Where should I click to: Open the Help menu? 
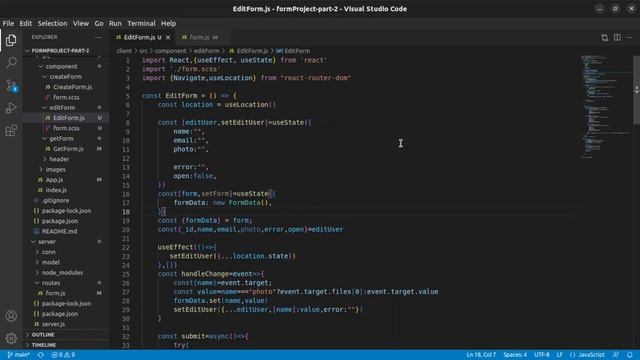(168, 24)
